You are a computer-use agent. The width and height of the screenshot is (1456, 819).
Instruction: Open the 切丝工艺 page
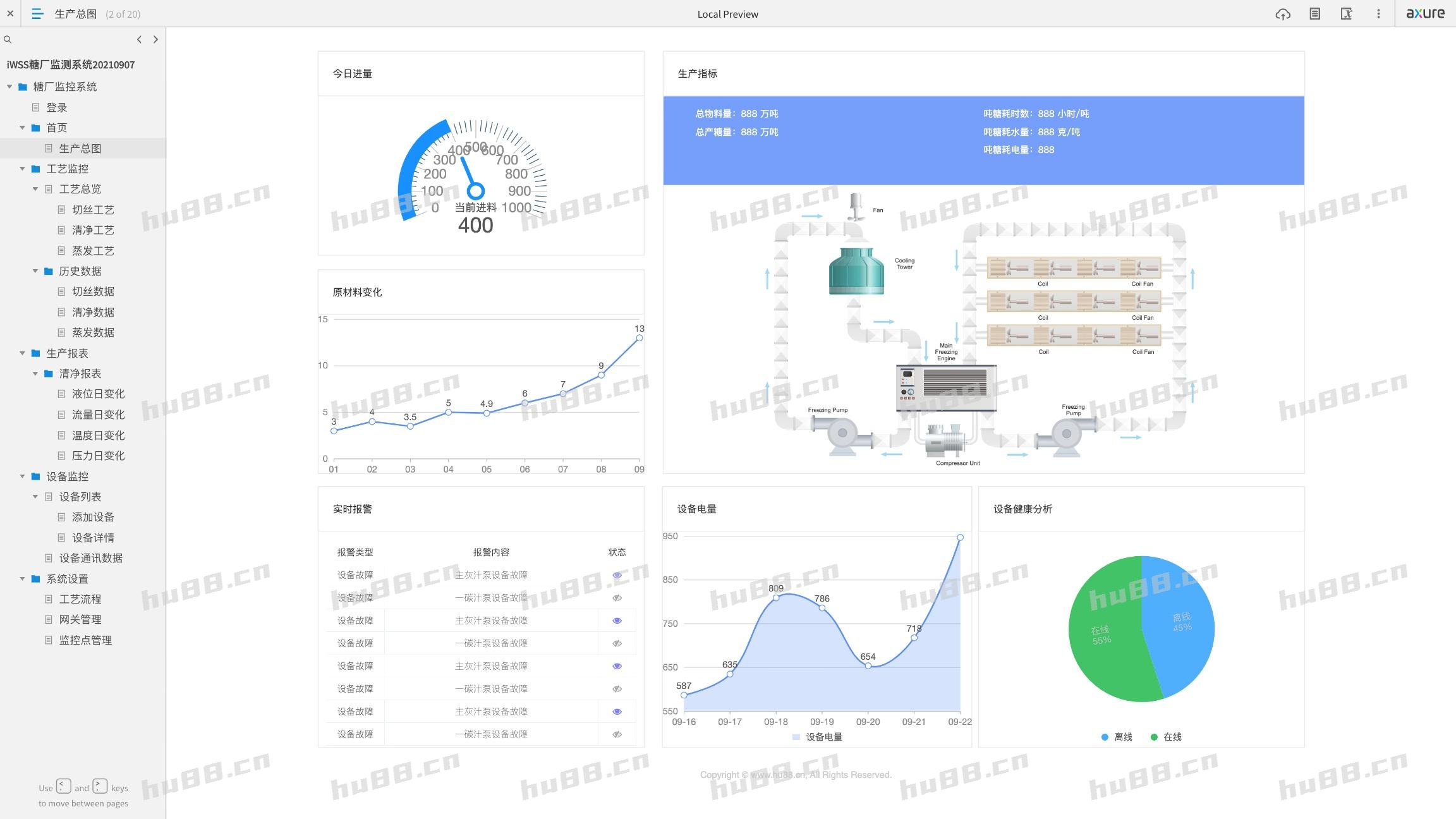93,210
